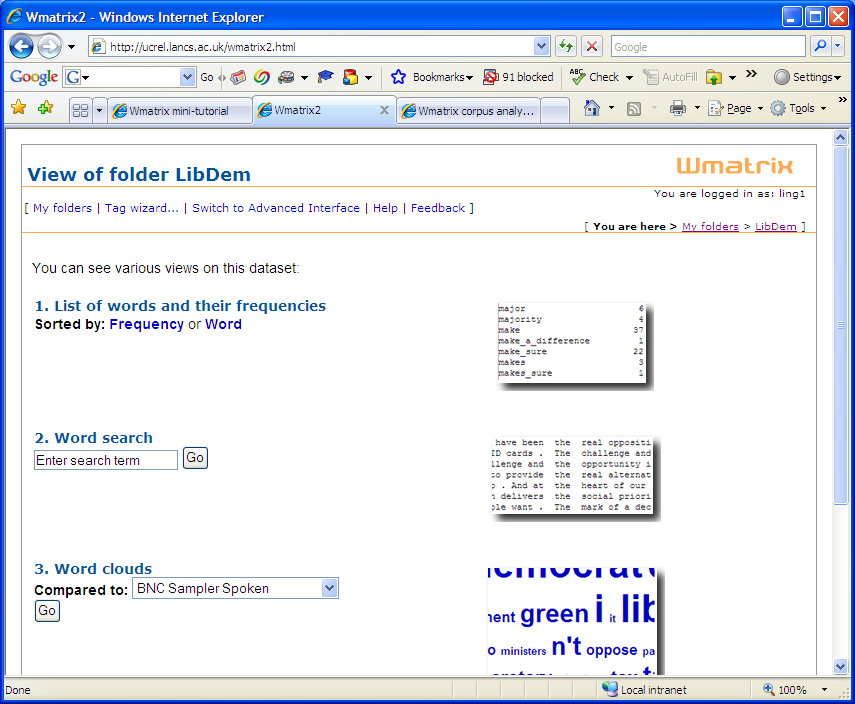The image size is (855, 704).
Task: Switch to the Wmatrix corpus analysis tab
Action: (x=468, y=111)
